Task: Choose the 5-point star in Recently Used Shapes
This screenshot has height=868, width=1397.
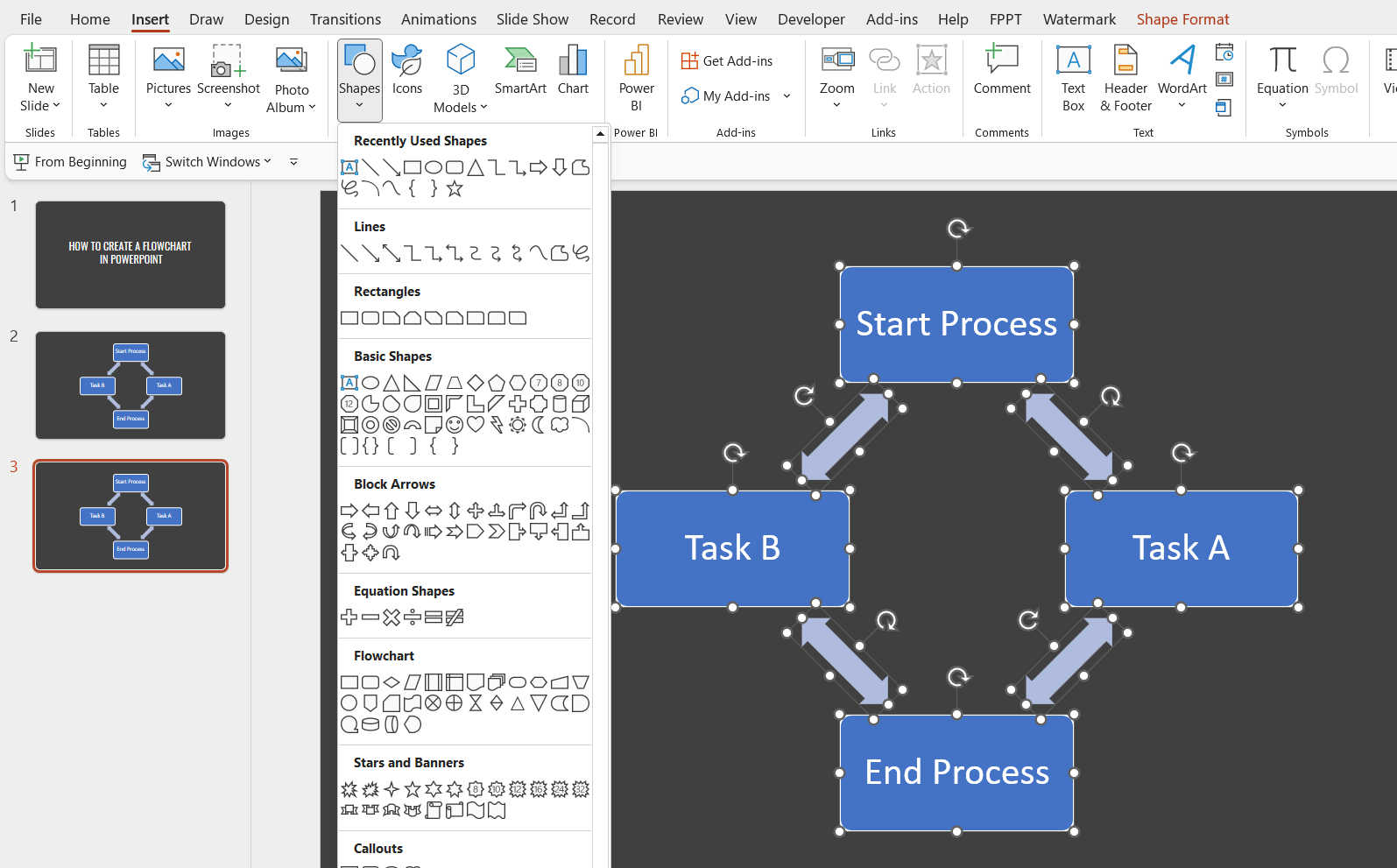Action: [x=455, y=188]
